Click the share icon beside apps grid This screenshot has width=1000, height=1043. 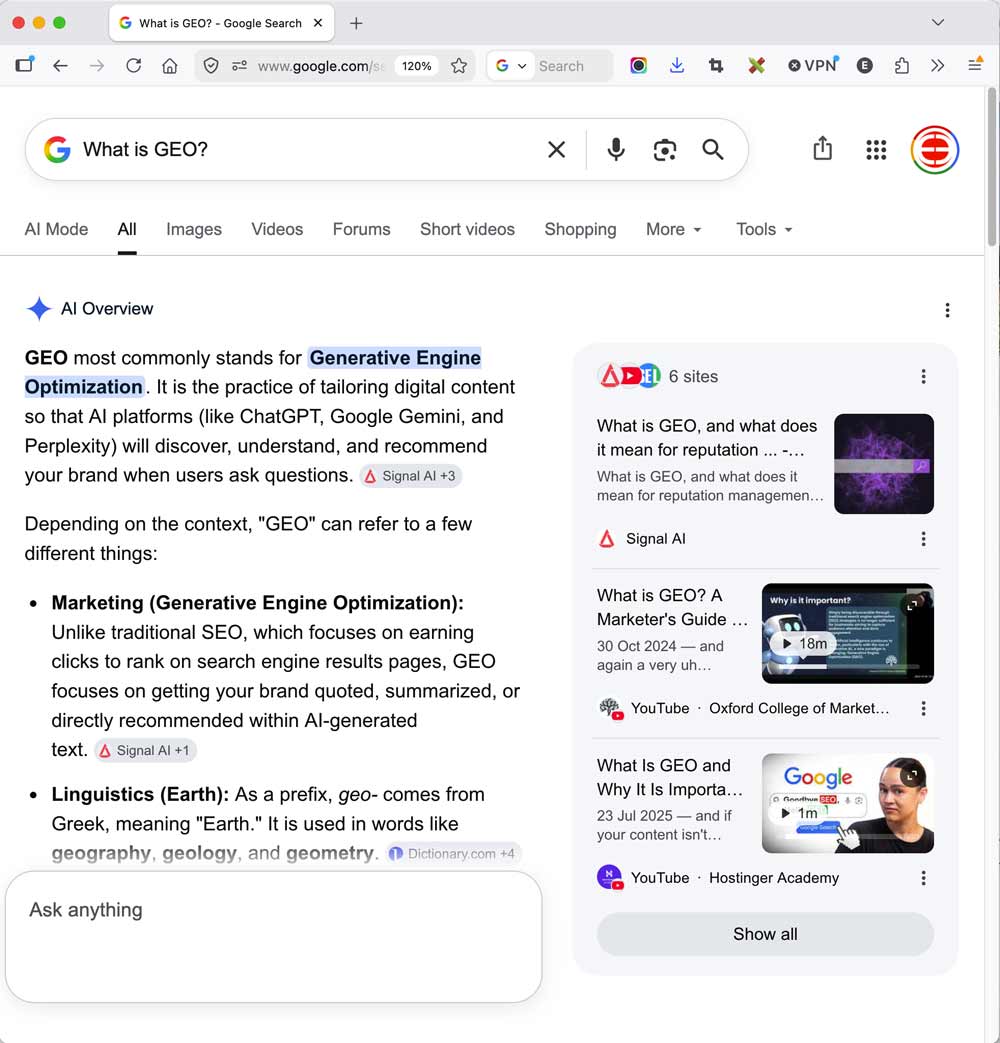point(823,148)
